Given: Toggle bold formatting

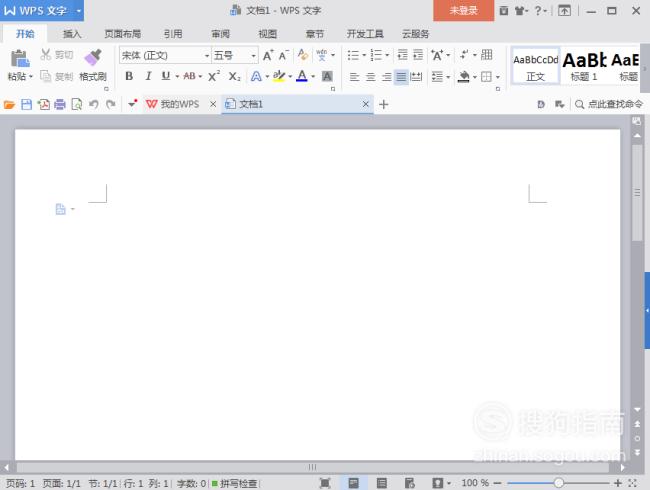Looking at the screenshot, I should click(129, 76).
